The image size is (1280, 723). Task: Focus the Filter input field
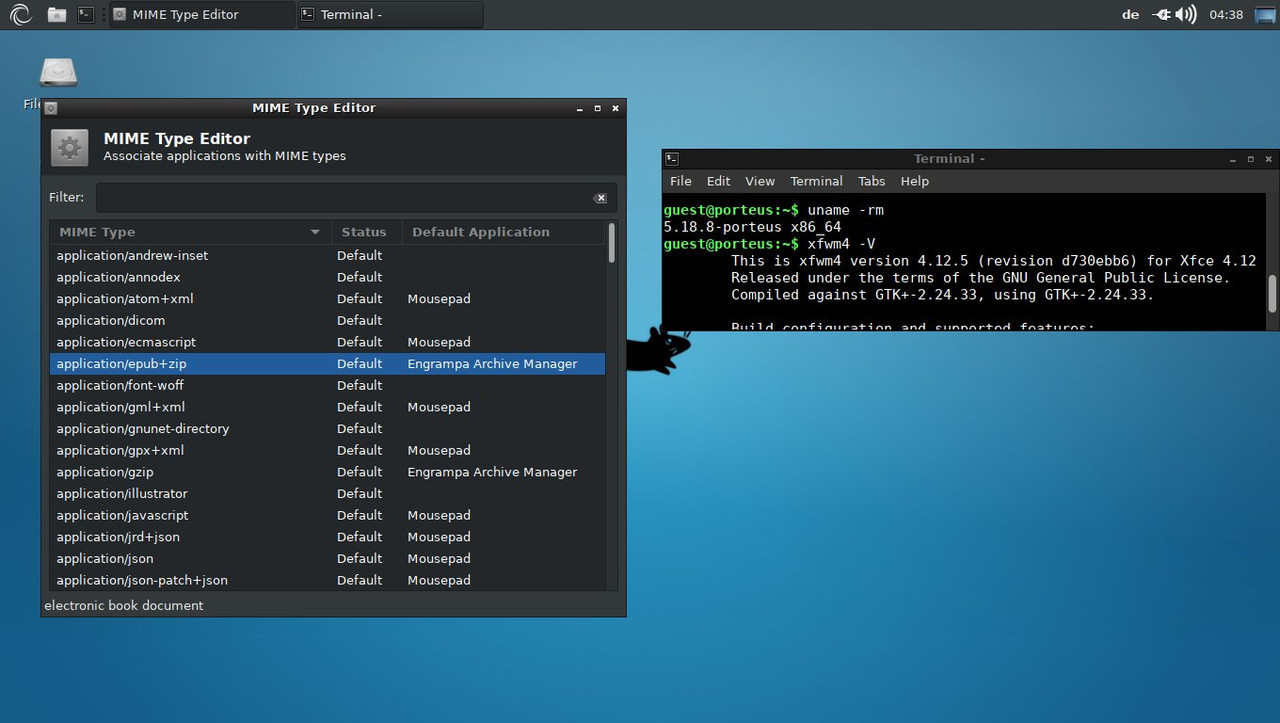356,198
